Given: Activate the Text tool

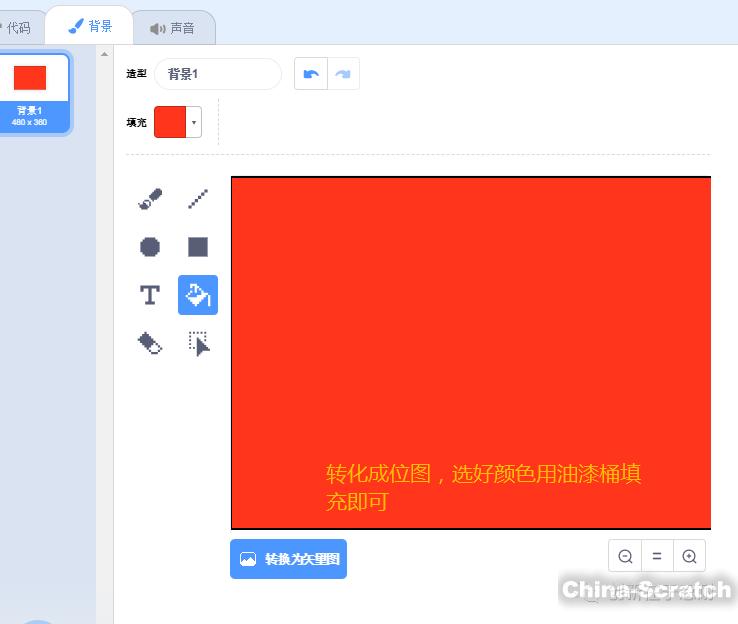Looking at the screenshot, I should pyautogui.click(x=150, y=295).
